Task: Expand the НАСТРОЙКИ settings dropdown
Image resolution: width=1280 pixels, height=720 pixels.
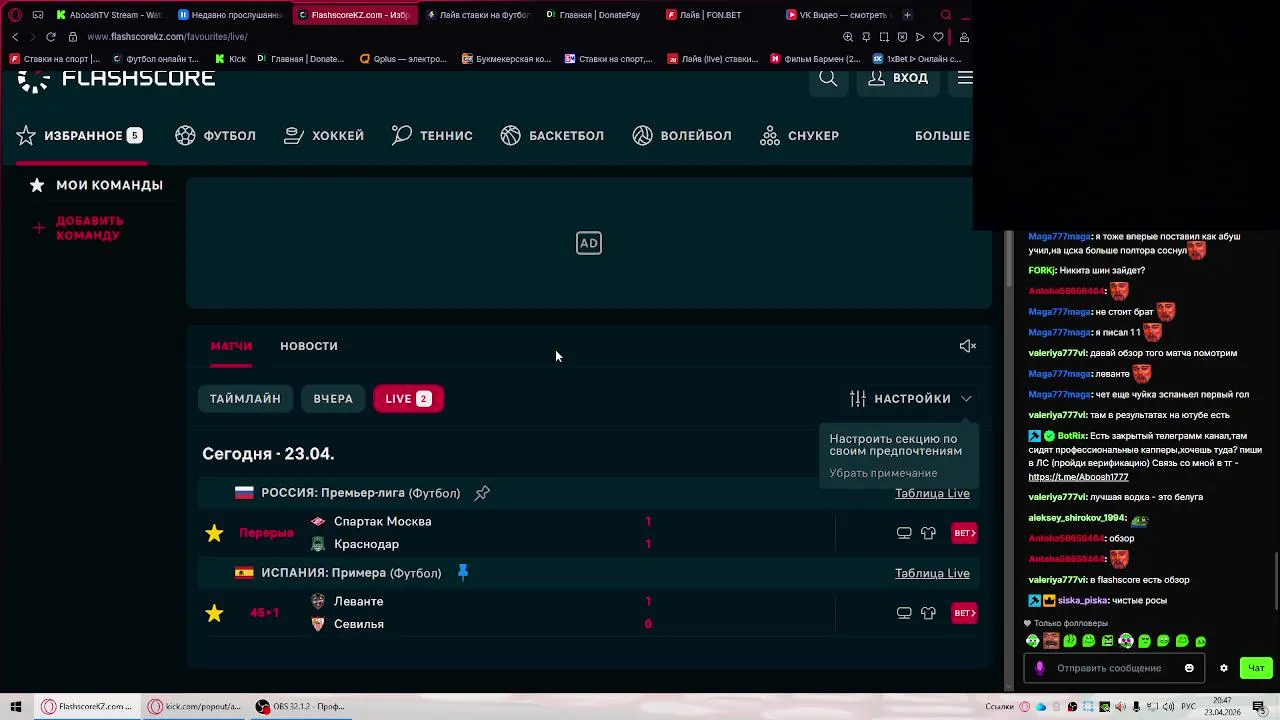Action: point(911,399)
